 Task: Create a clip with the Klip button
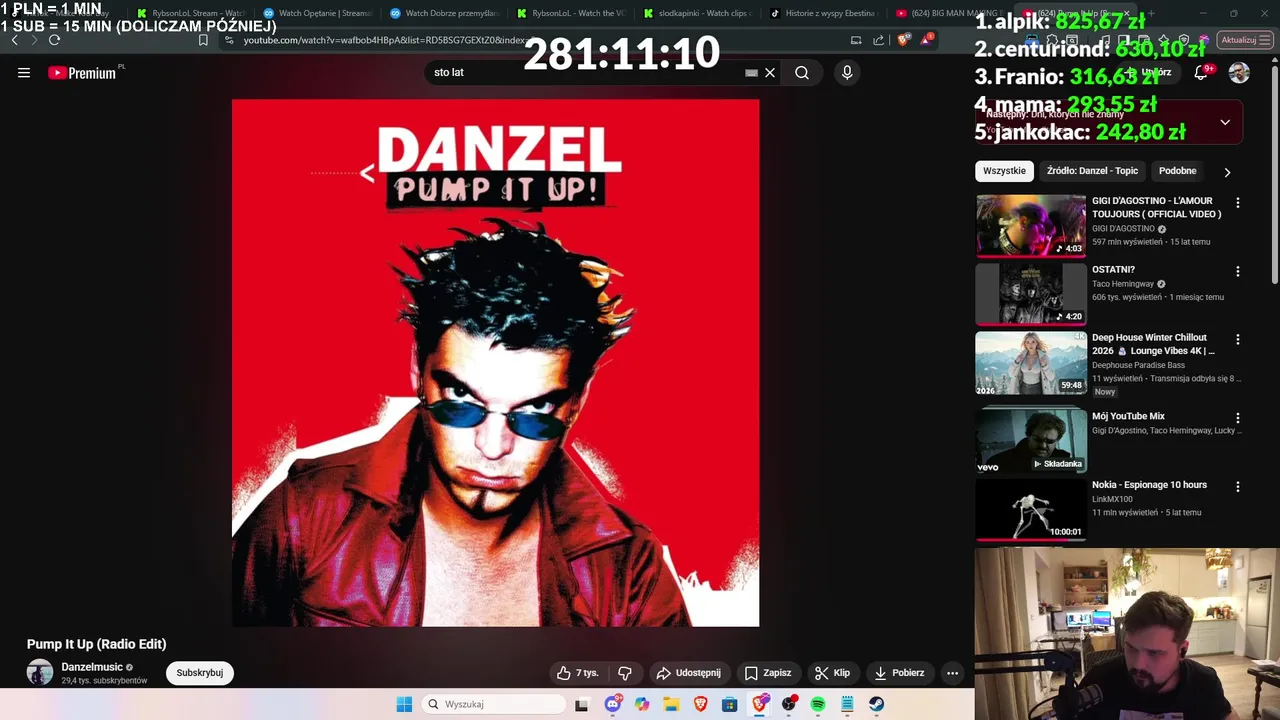click(832, 673)
